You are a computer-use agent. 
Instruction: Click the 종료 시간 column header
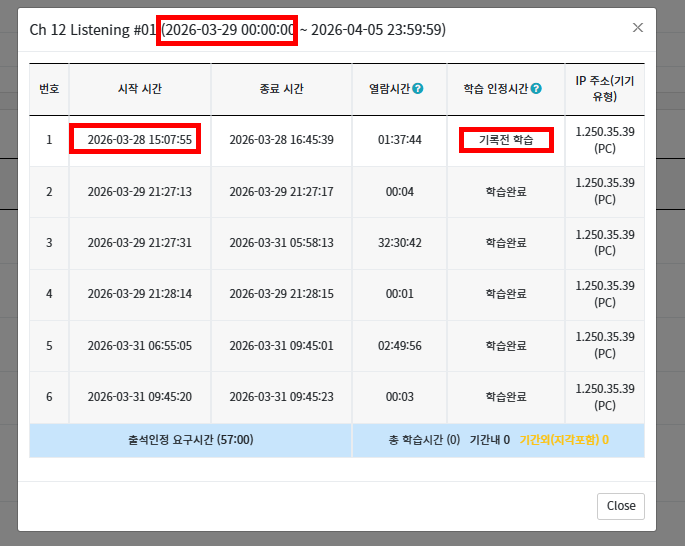(281, 89)
